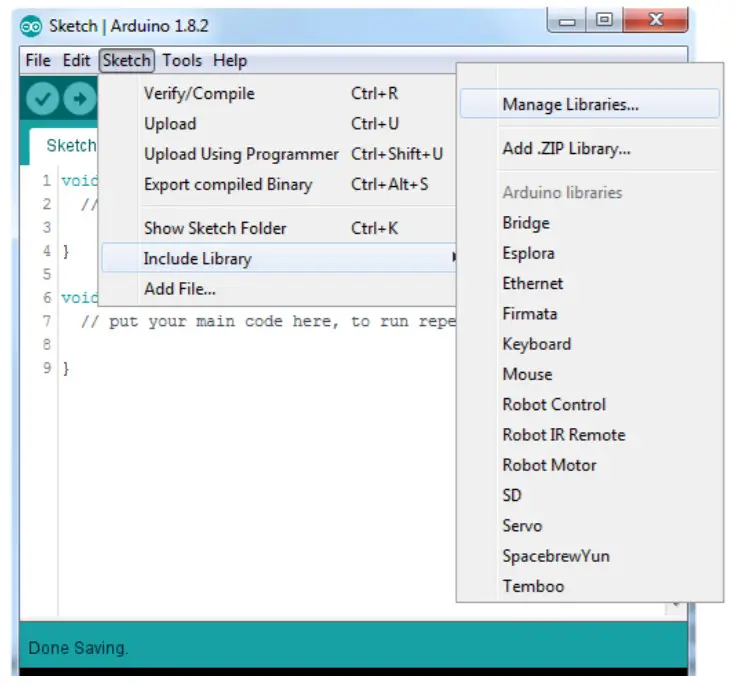Include the Ethernet library
The height and width of the screenshot is (685, 737).
(589, 283)
